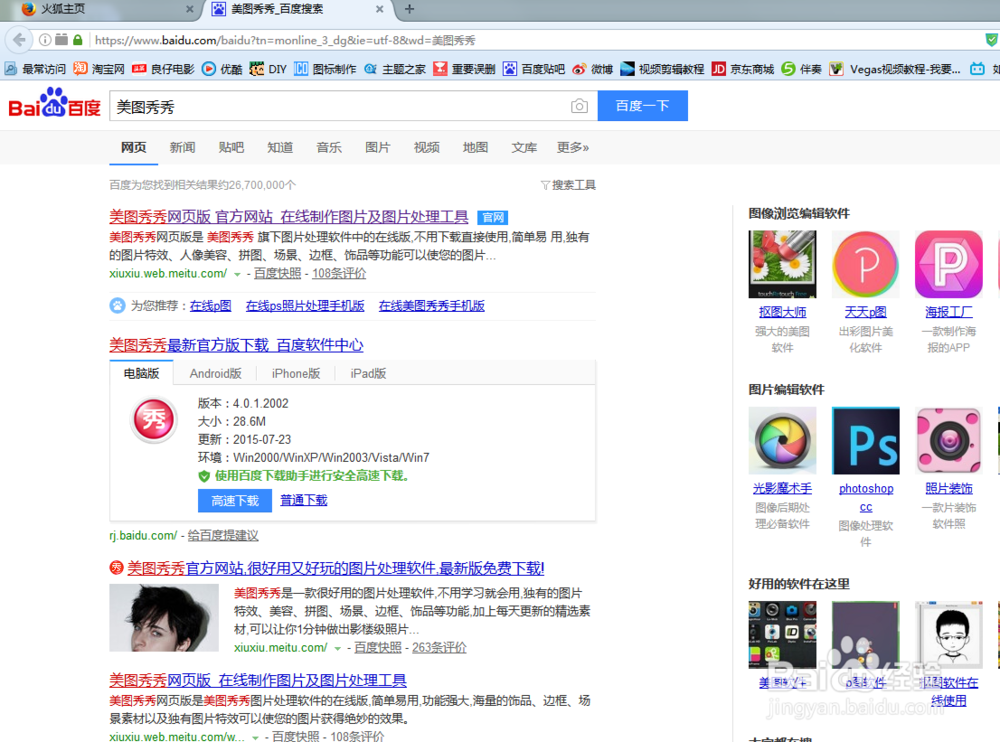Click the man's portrait result thumbnail
Screen dimensions: 1000x742
pos(164,618)
